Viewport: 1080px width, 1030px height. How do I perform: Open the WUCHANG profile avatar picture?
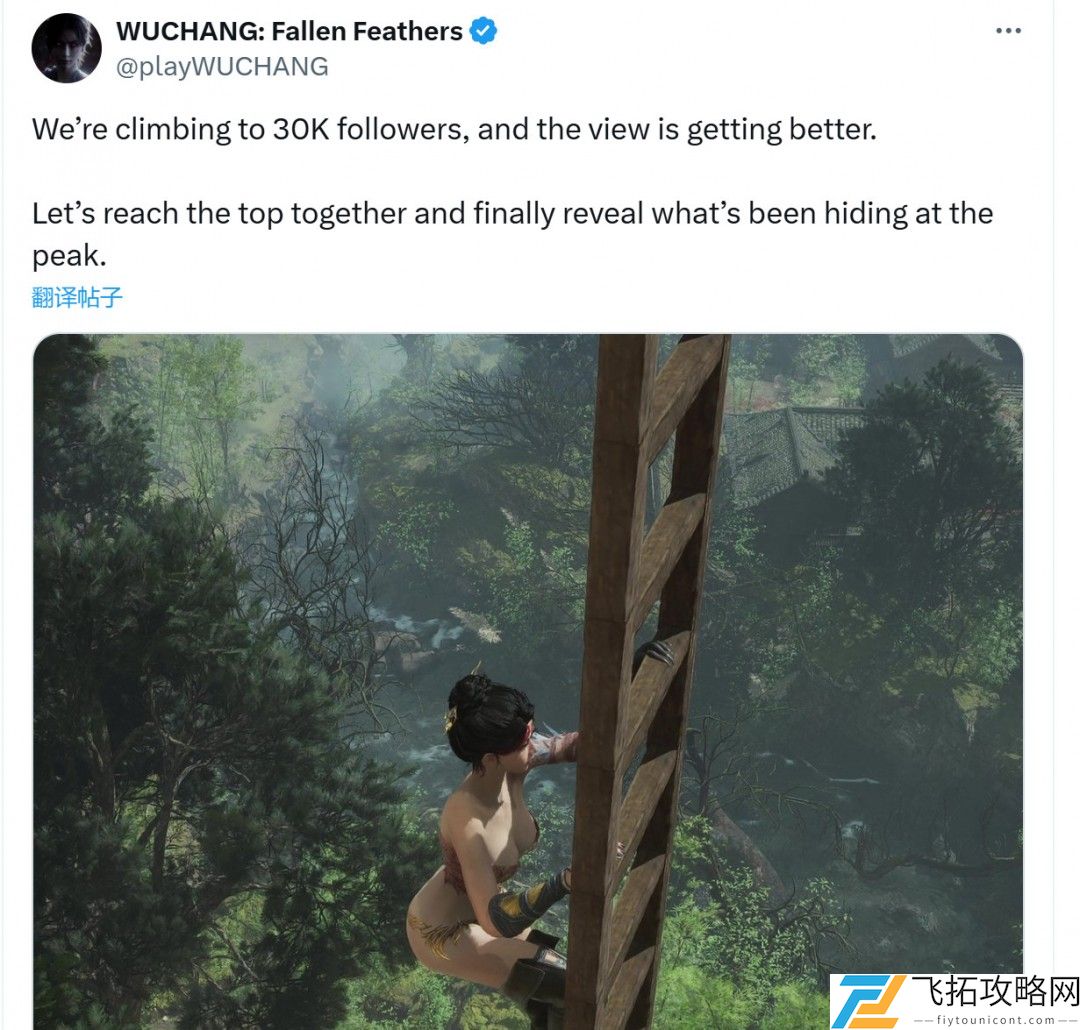click(x=67, y=48)
